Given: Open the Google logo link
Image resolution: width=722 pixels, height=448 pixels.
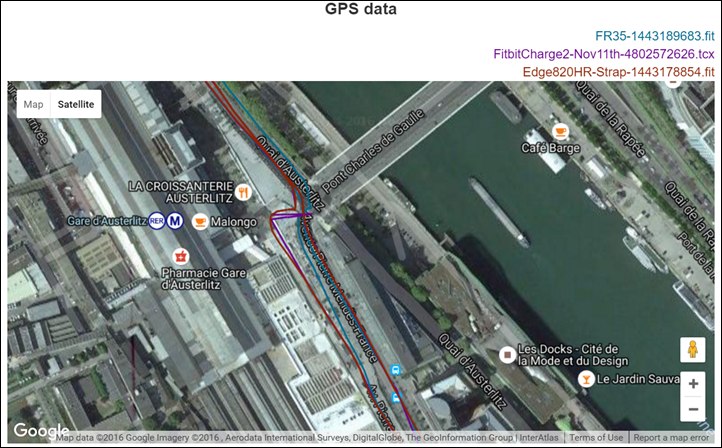Looking at the screenshot, I should point(41,431).
